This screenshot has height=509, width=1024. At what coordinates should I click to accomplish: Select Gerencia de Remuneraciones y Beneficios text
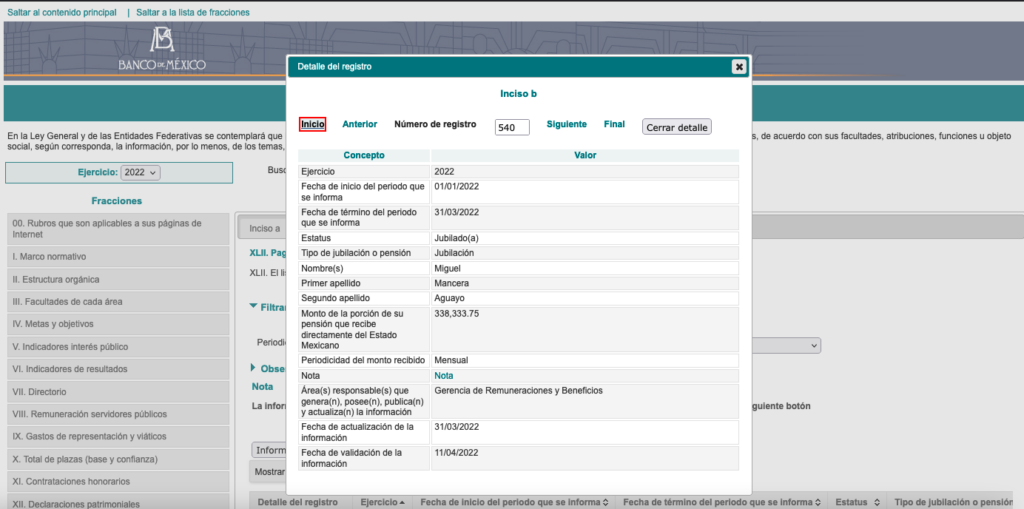tap(519, 391)
